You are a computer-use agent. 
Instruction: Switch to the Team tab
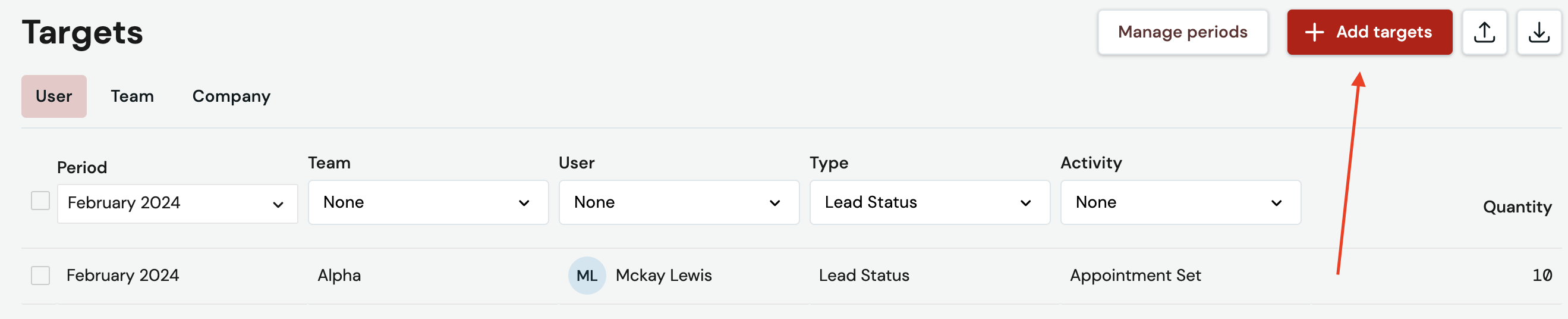tap(132, 96)
